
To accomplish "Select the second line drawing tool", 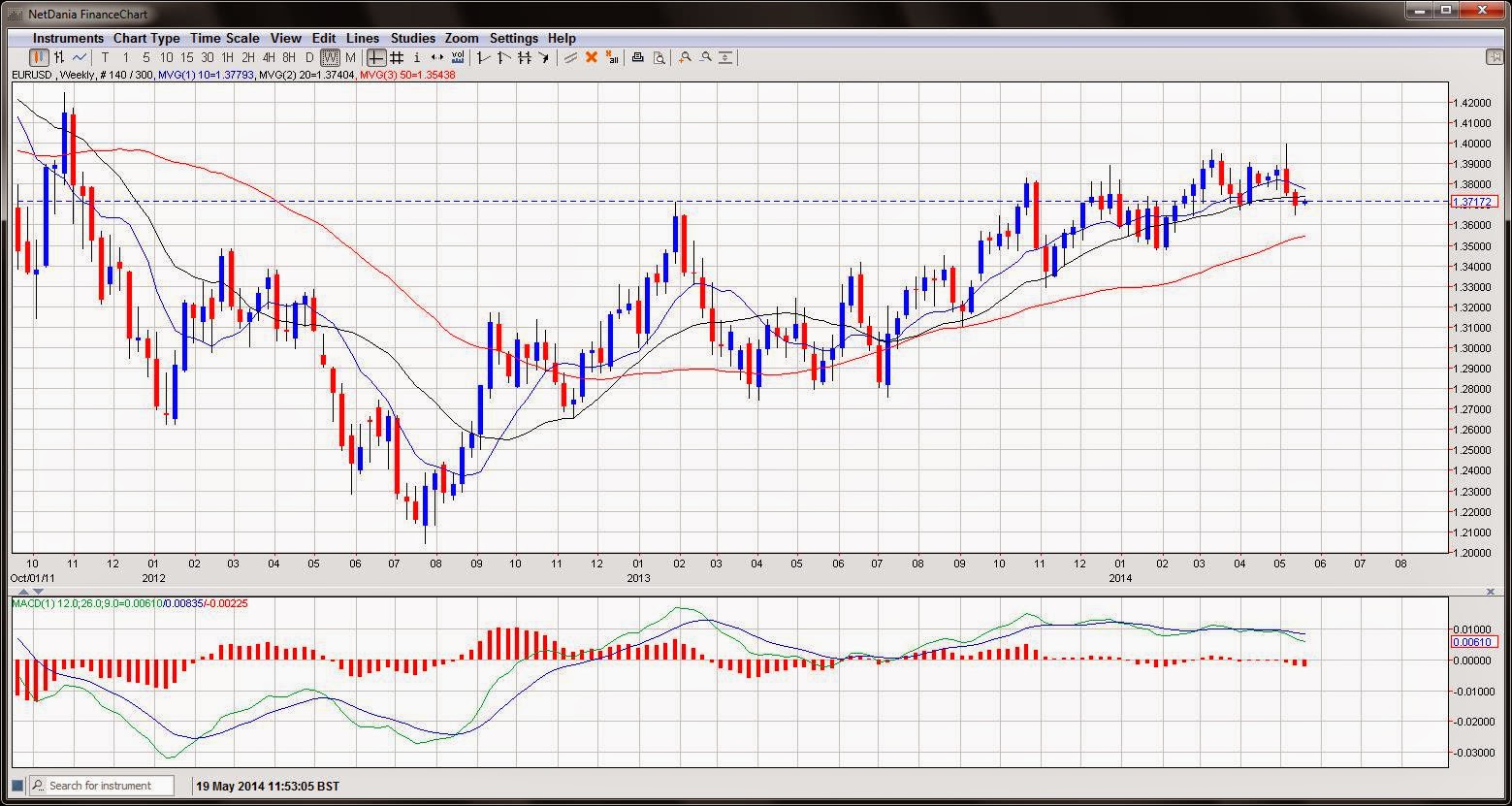I will tap(503, 57).
